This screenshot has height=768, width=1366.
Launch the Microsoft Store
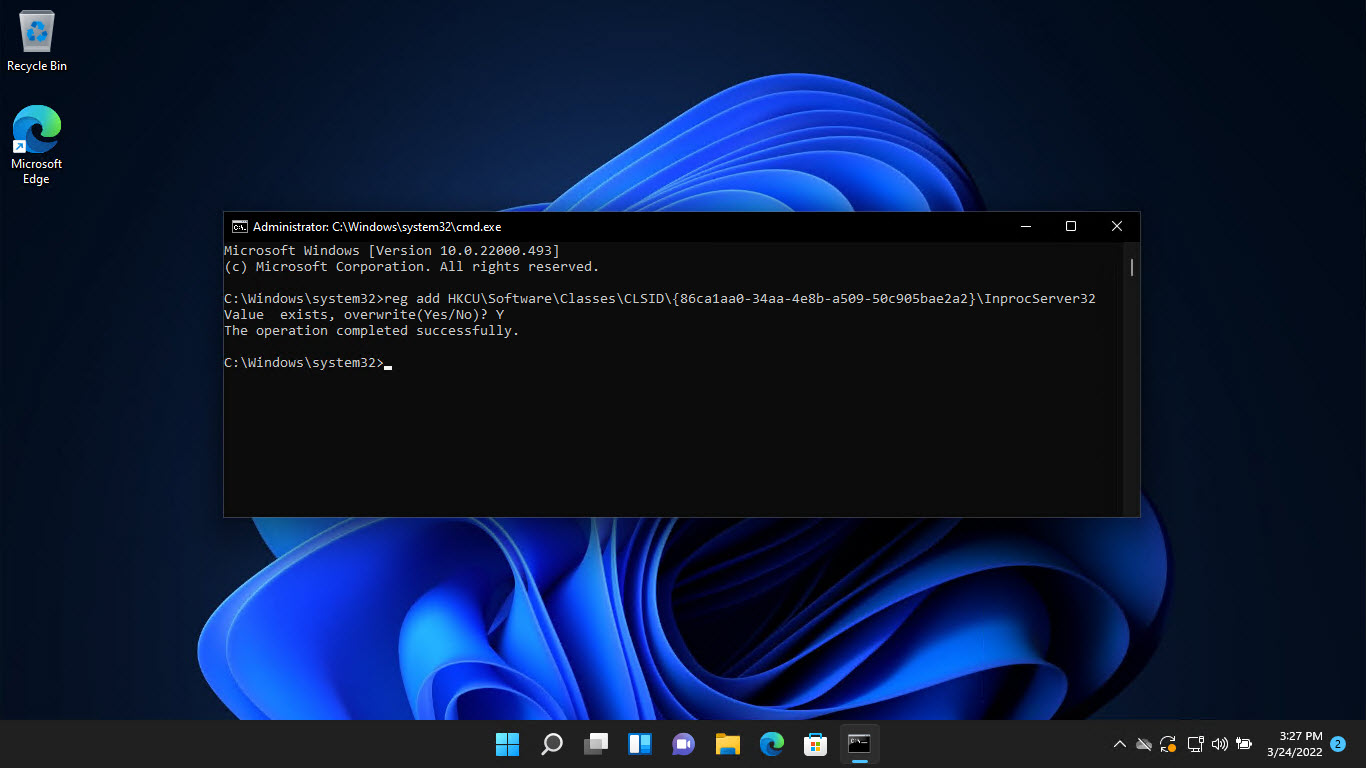[815, 744]
